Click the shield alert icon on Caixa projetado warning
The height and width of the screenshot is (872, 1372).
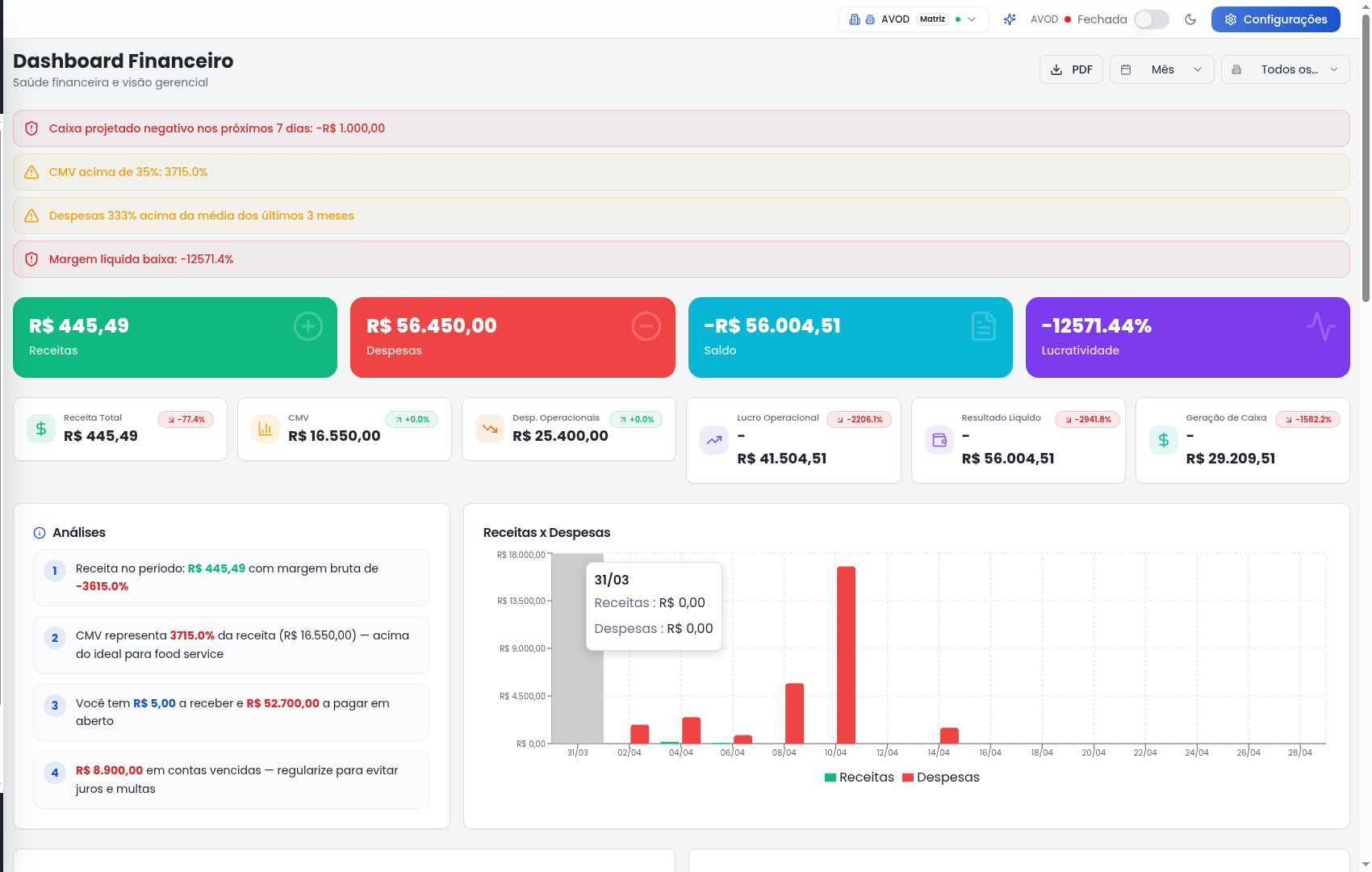click(x=31, y=128)
